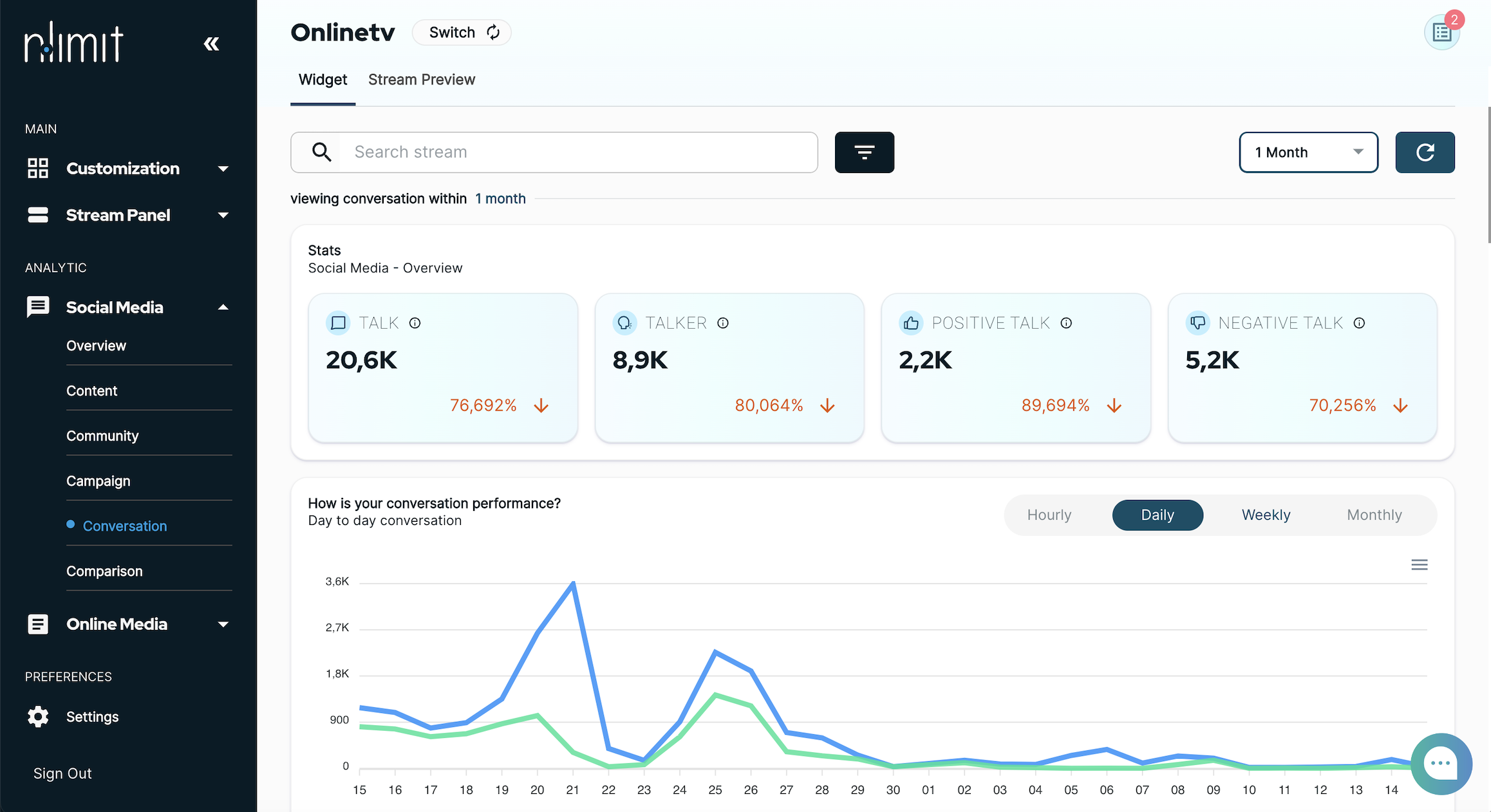1491x812 pixels.
Task: Click the 1 month link text
Action: (x=500, y=199)
